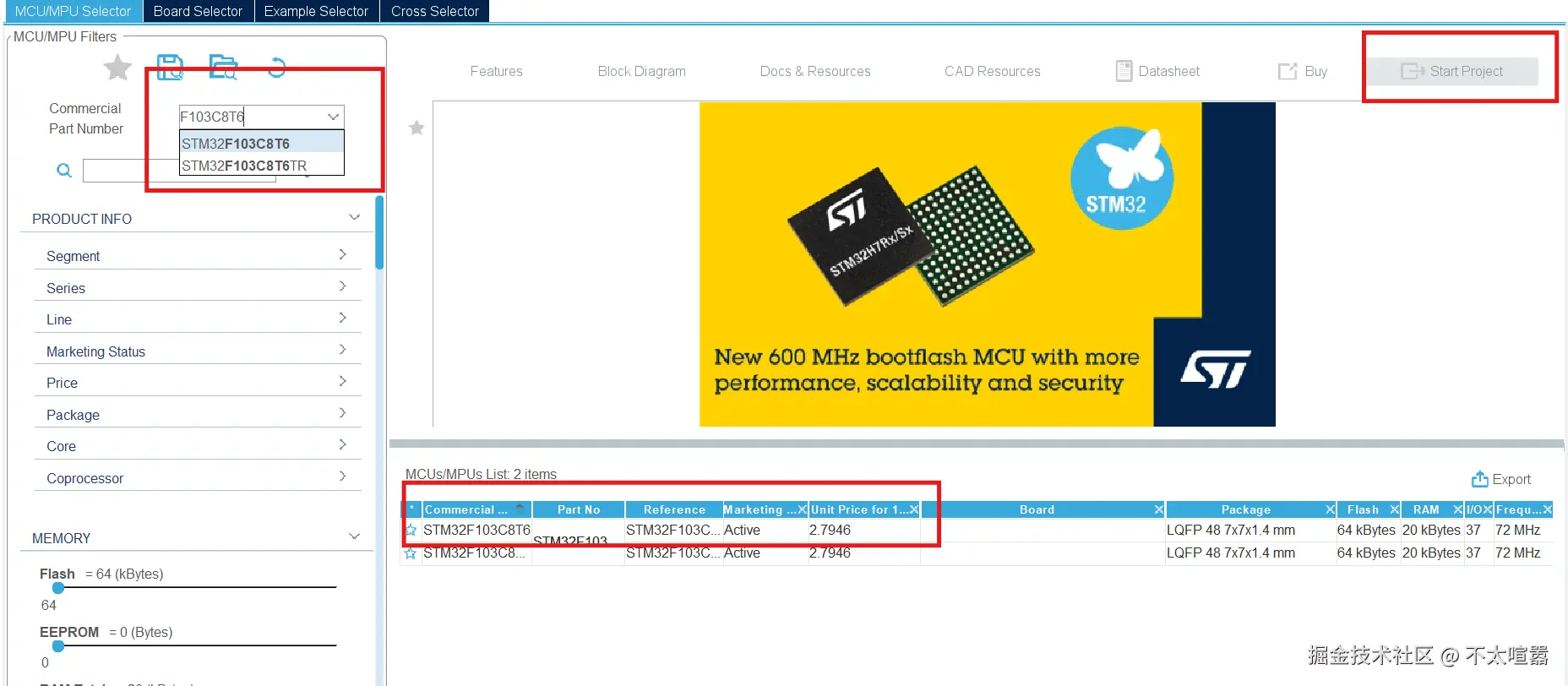
Task: Click the save filter floppy disk icon
Action: 170,68
